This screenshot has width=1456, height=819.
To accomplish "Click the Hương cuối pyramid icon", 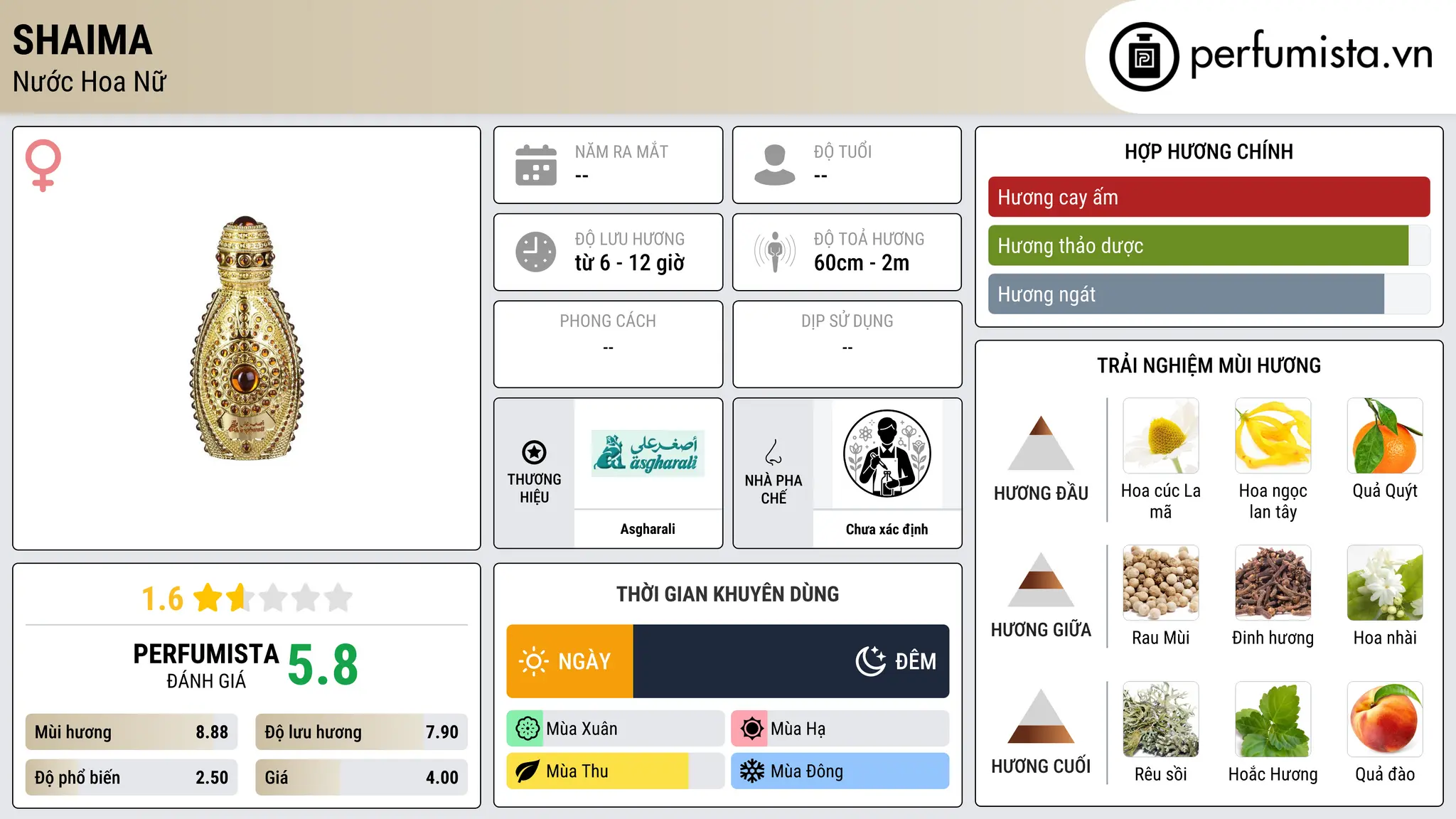I will 1041,716.
